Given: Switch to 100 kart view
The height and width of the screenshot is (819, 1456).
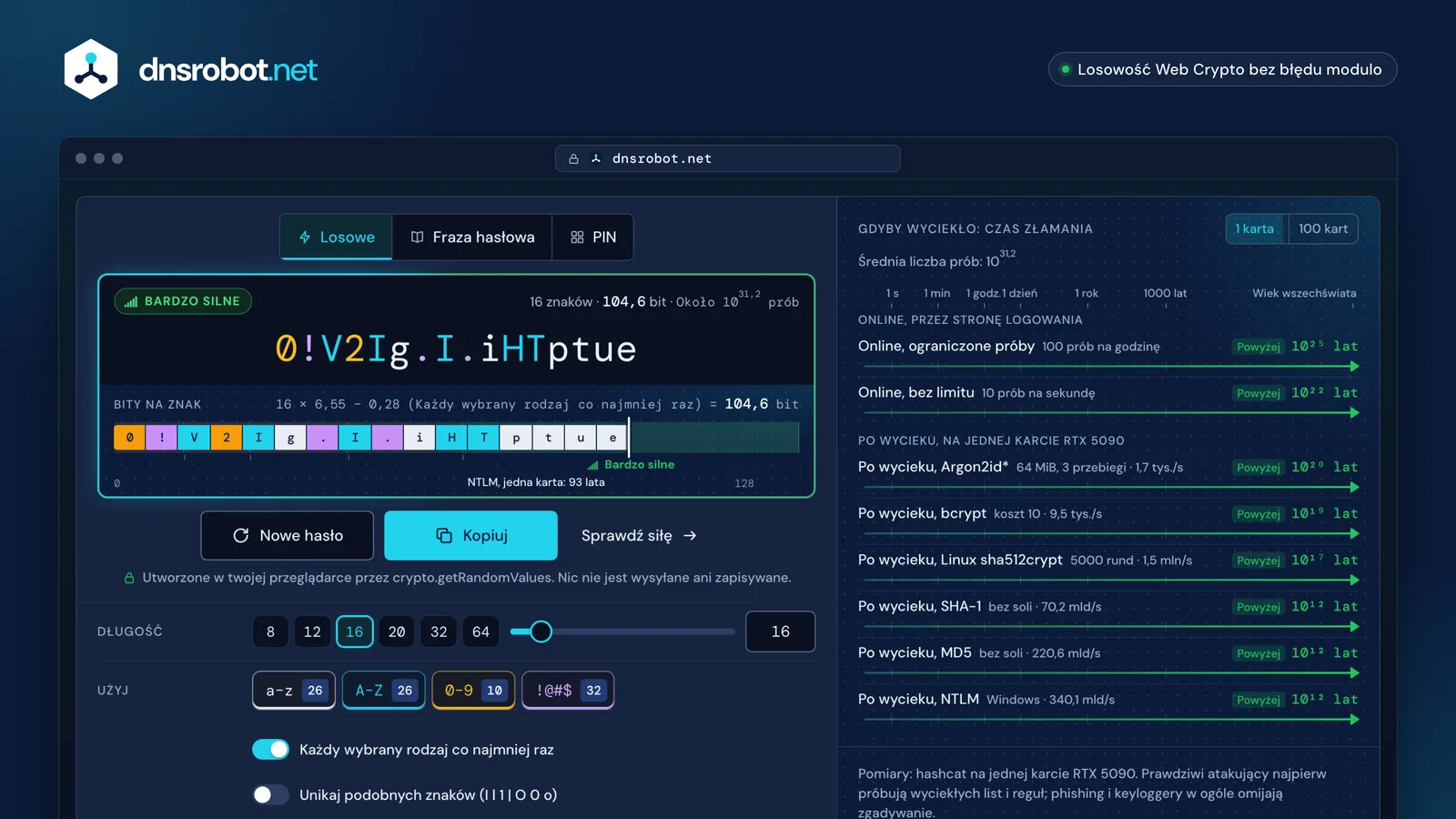Looking at the screenshot, I should tap(1323, 228).
